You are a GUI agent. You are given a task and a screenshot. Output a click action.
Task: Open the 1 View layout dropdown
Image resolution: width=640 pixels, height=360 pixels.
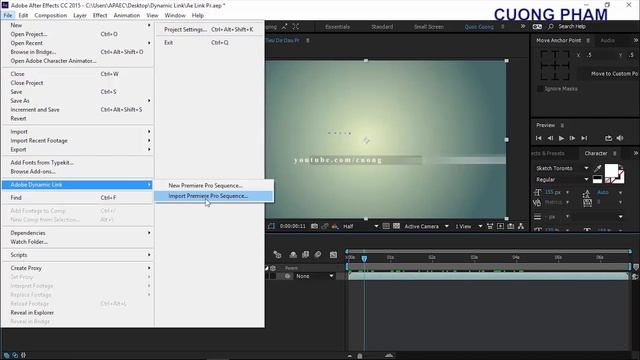point(468,226)
